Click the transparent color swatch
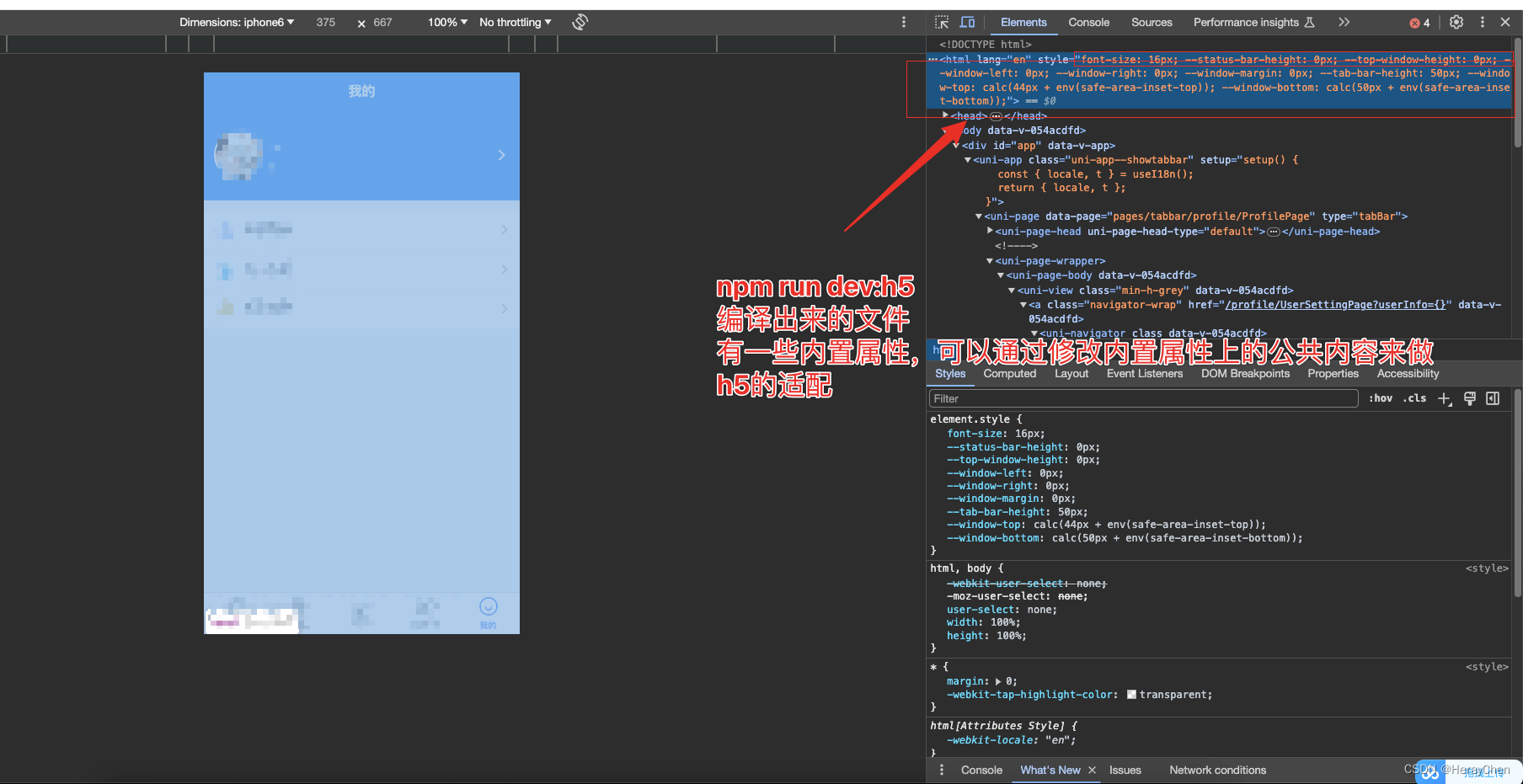1523x784 pixels. 1132,695
